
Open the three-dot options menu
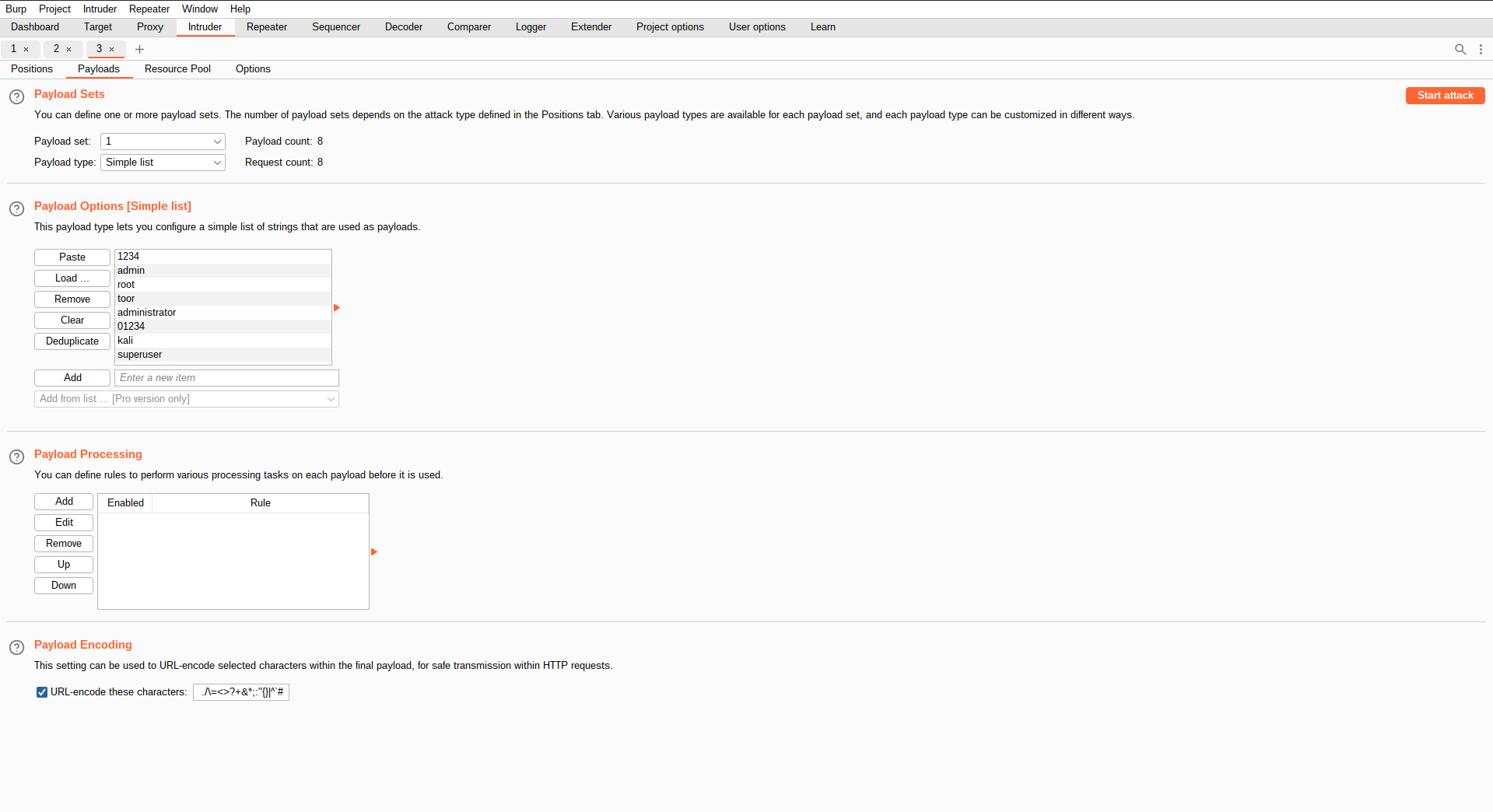pos(1481,49)
